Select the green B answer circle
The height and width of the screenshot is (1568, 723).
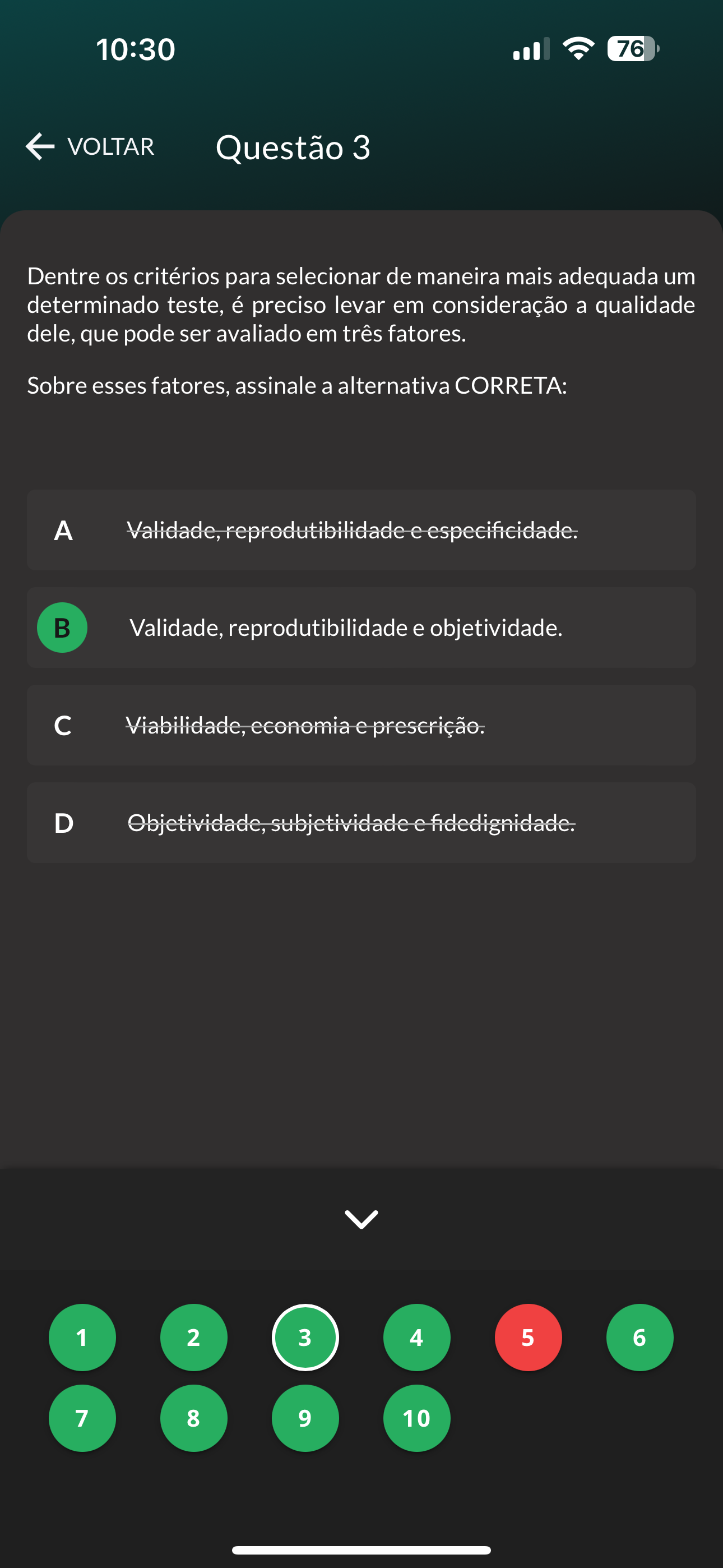click(62, 628)
